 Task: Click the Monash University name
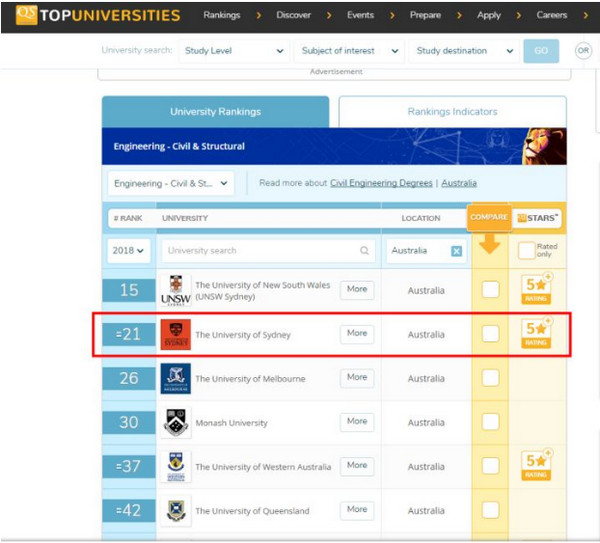pos(232,423)
